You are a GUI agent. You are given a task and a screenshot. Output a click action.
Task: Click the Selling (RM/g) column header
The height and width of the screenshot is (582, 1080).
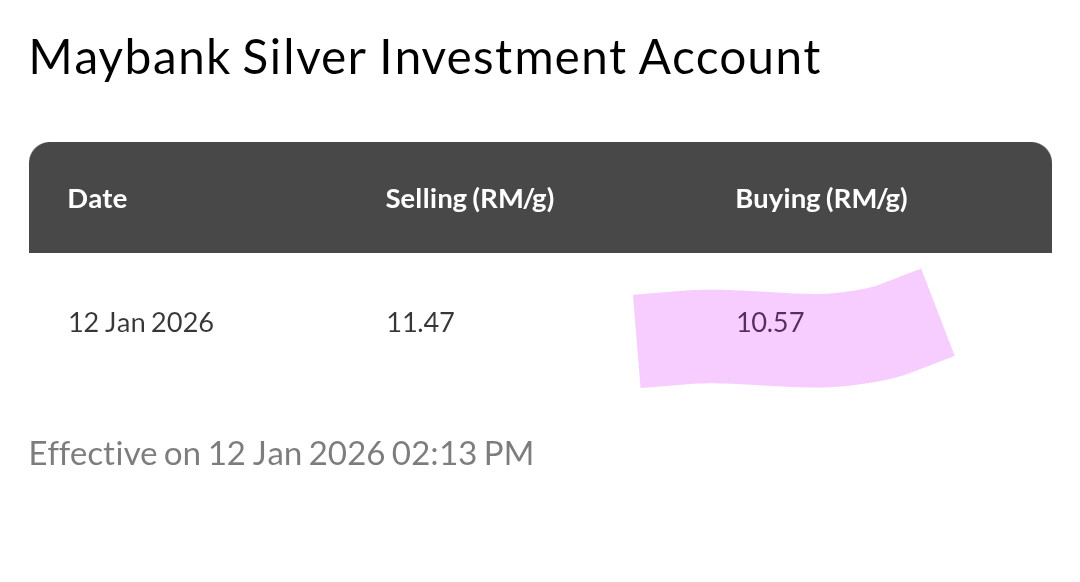469,198
